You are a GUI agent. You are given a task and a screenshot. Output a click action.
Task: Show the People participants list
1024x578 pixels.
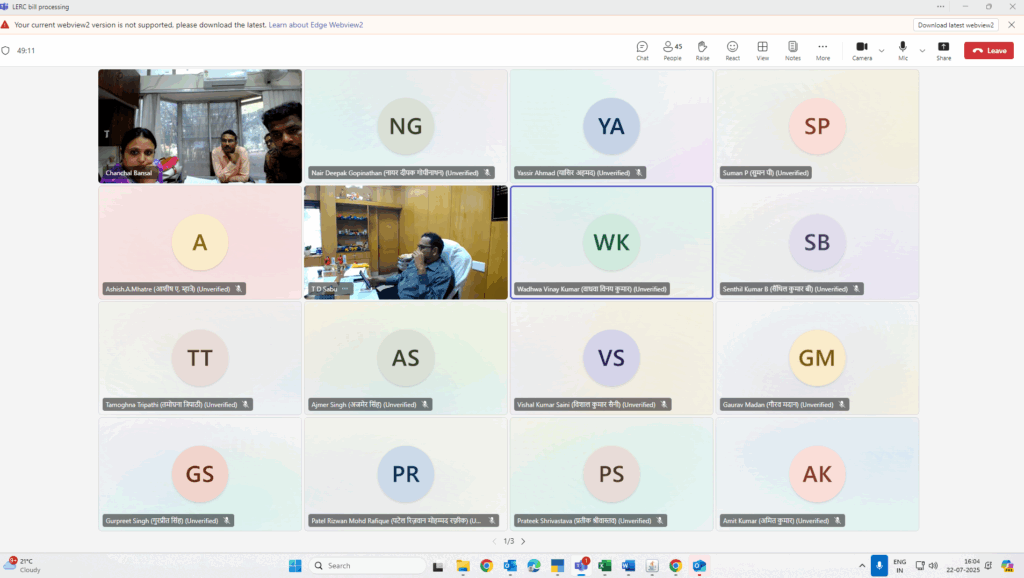tap(672, 49)
